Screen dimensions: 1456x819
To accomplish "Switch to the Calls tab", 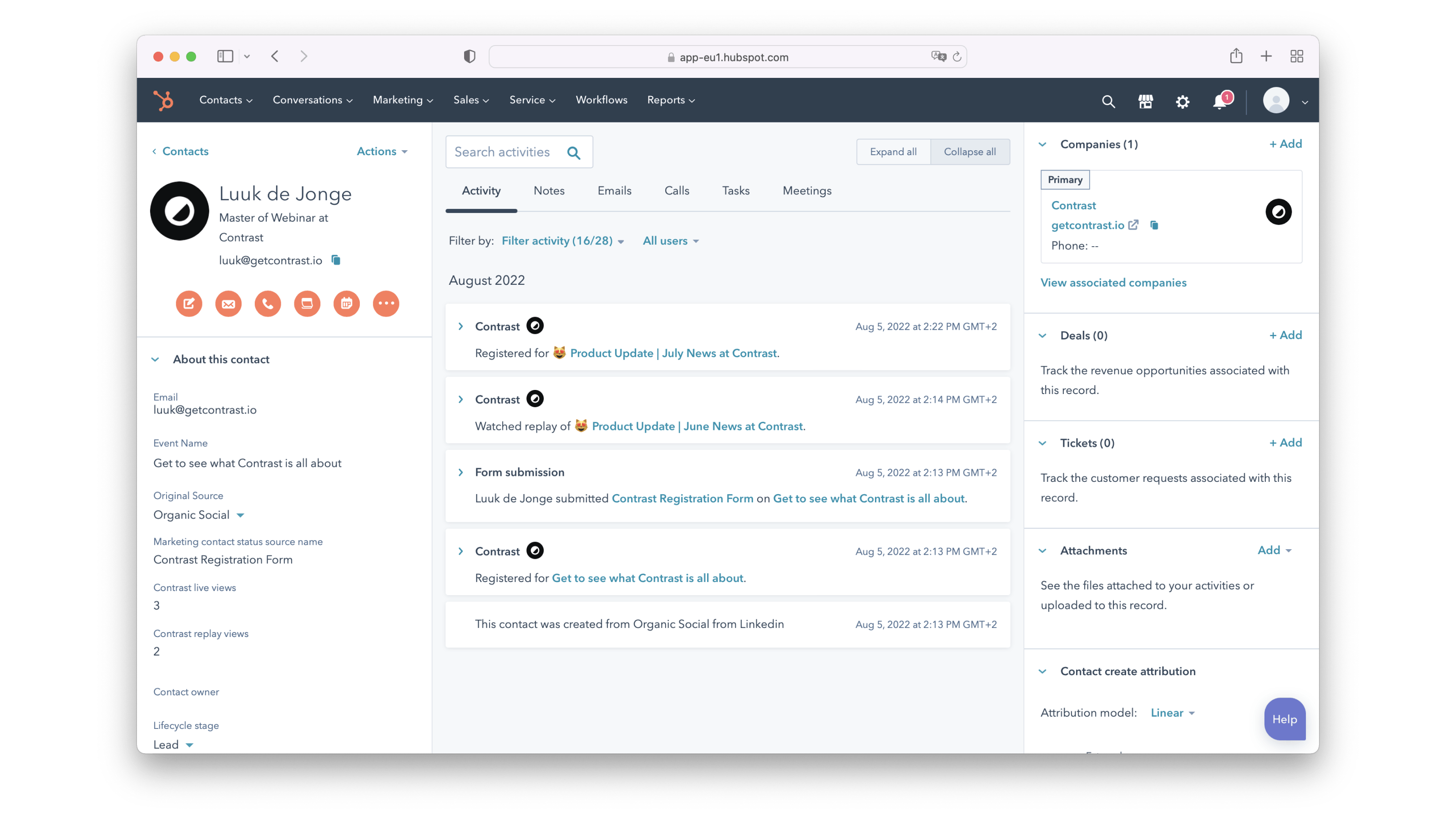I will click(x=677, y=191).
